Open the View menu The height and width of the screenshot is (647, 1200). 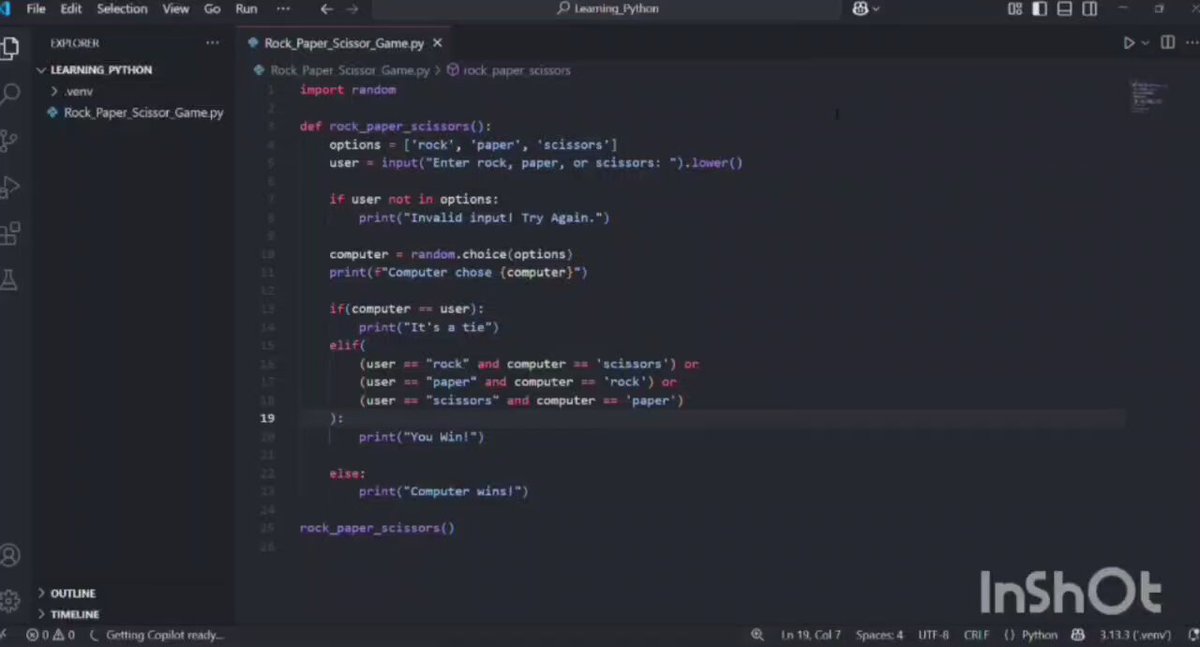176,9
